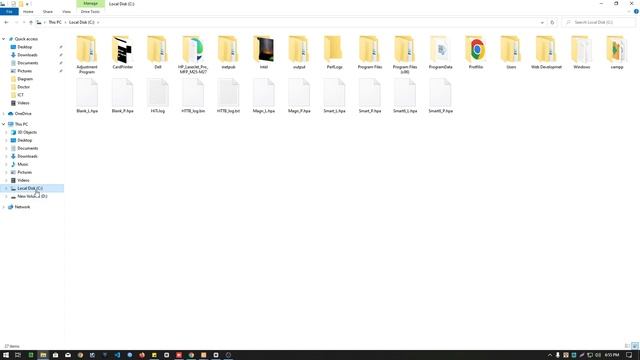Image resolution: width=640 pixels, height=360 pixels.
Task: Refresh the Local Disk (C:) view
Action: click(552, 22)
